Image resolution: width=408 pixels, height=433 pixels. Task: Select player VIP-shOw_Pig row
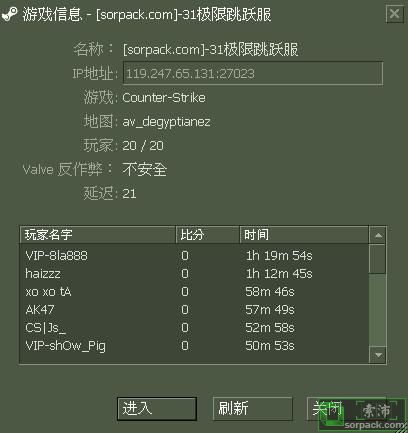tap(194, 346)
